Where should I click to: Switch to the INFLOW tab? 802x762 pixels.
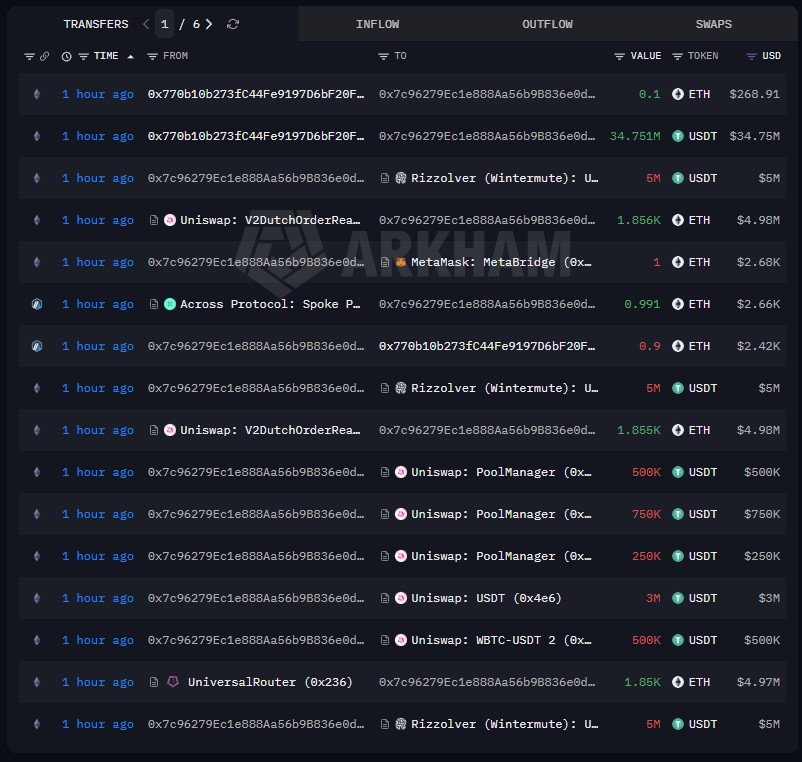377,24
